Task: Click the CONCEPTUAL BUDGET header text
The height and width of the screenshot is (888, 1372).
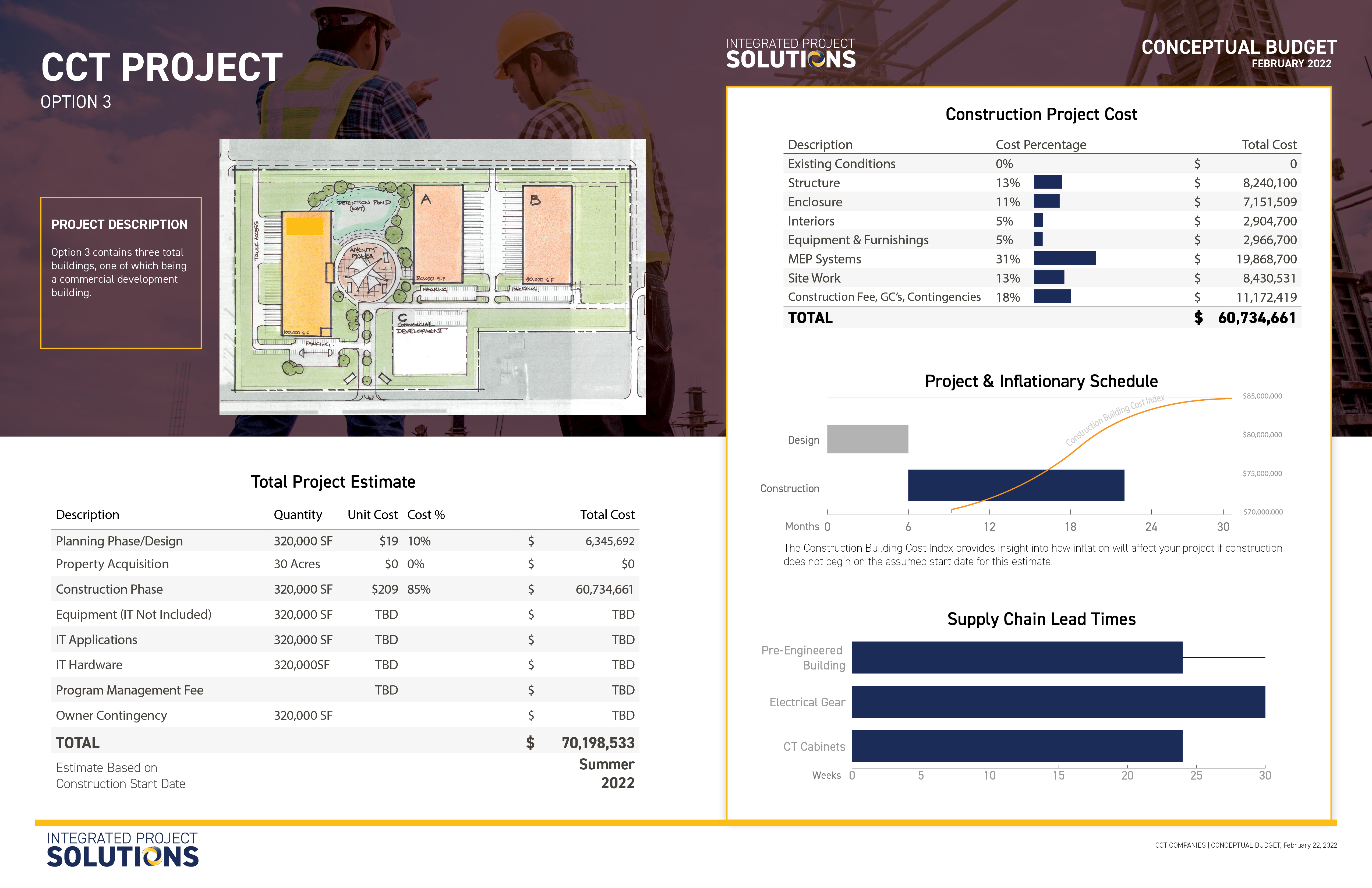Action: (x=1239, y=47)
